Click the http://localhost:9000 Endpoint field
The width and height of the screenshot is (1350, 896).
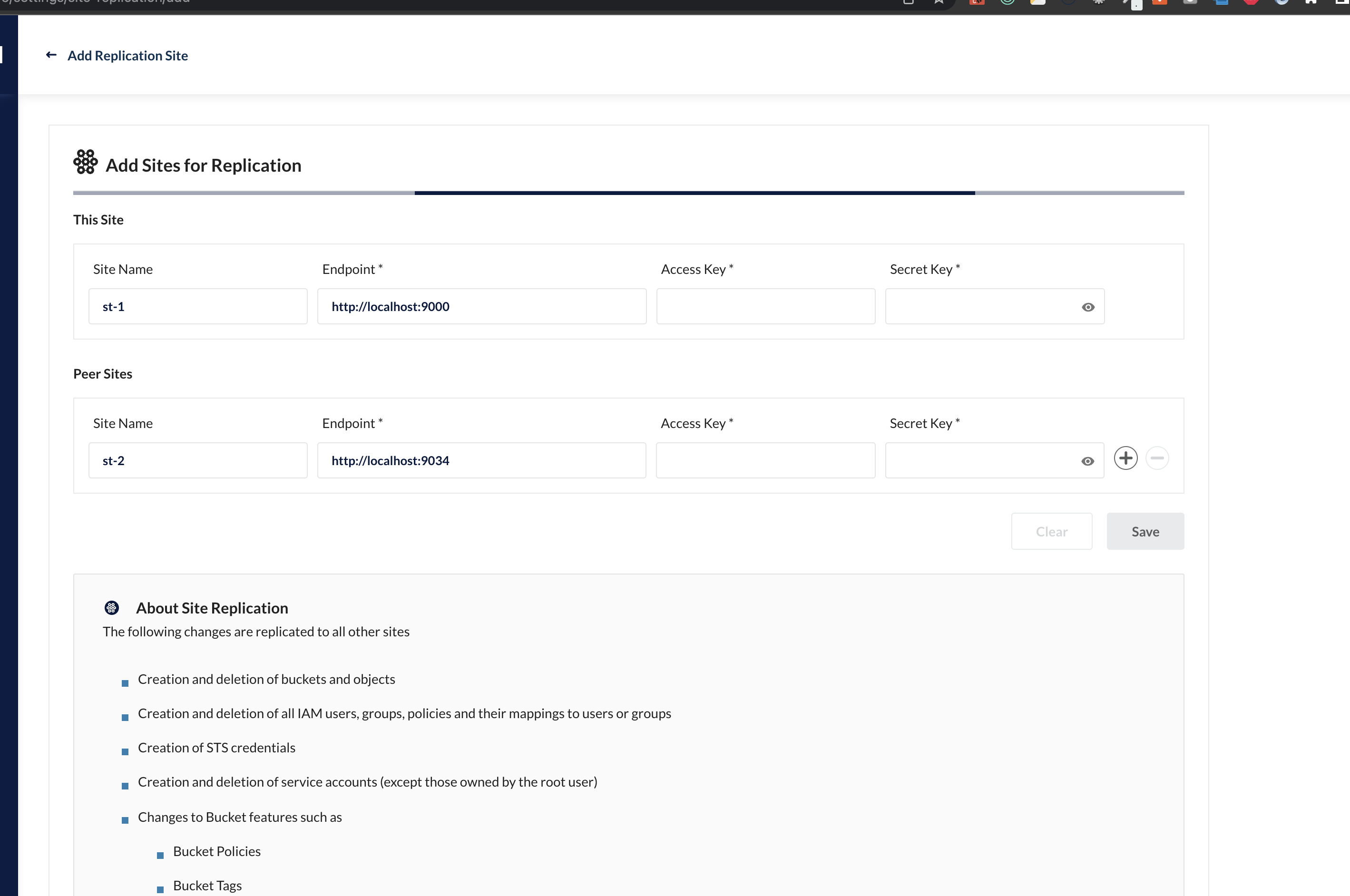click(481, 307)
